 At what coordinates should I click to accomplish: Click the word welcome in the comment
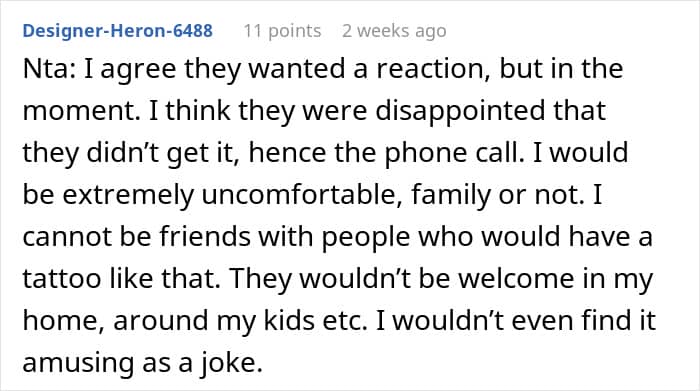517,279
